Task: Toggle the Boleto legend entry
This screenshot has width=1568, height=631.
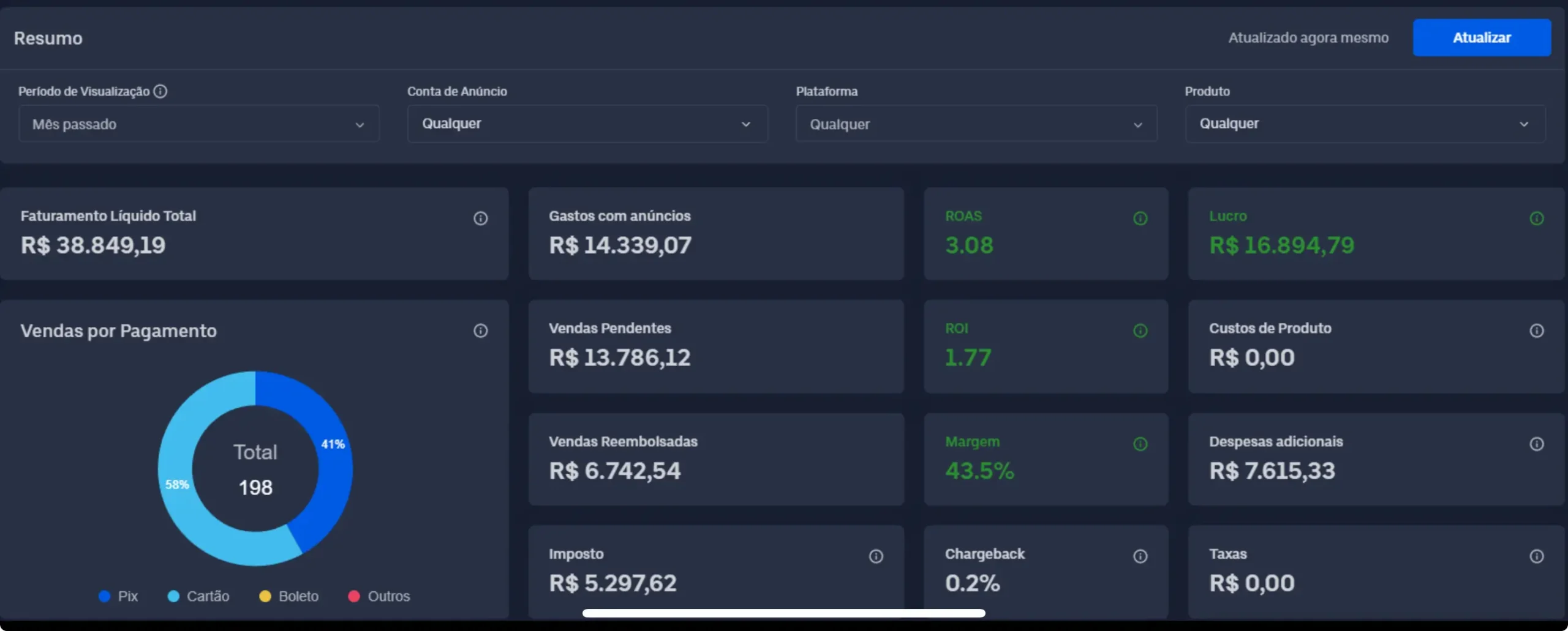Action: coord(289,596)
